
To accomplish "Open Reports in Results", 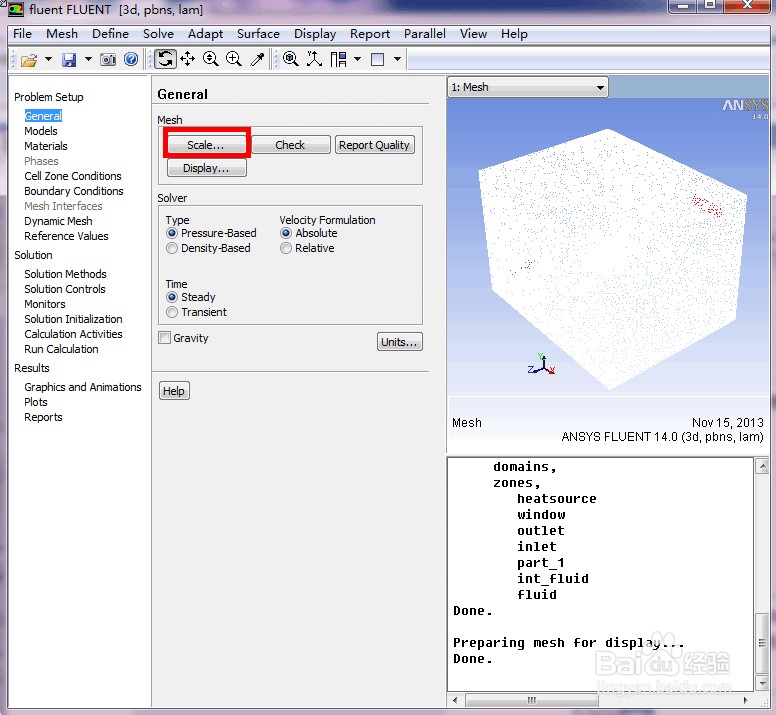I will [44, 417].
